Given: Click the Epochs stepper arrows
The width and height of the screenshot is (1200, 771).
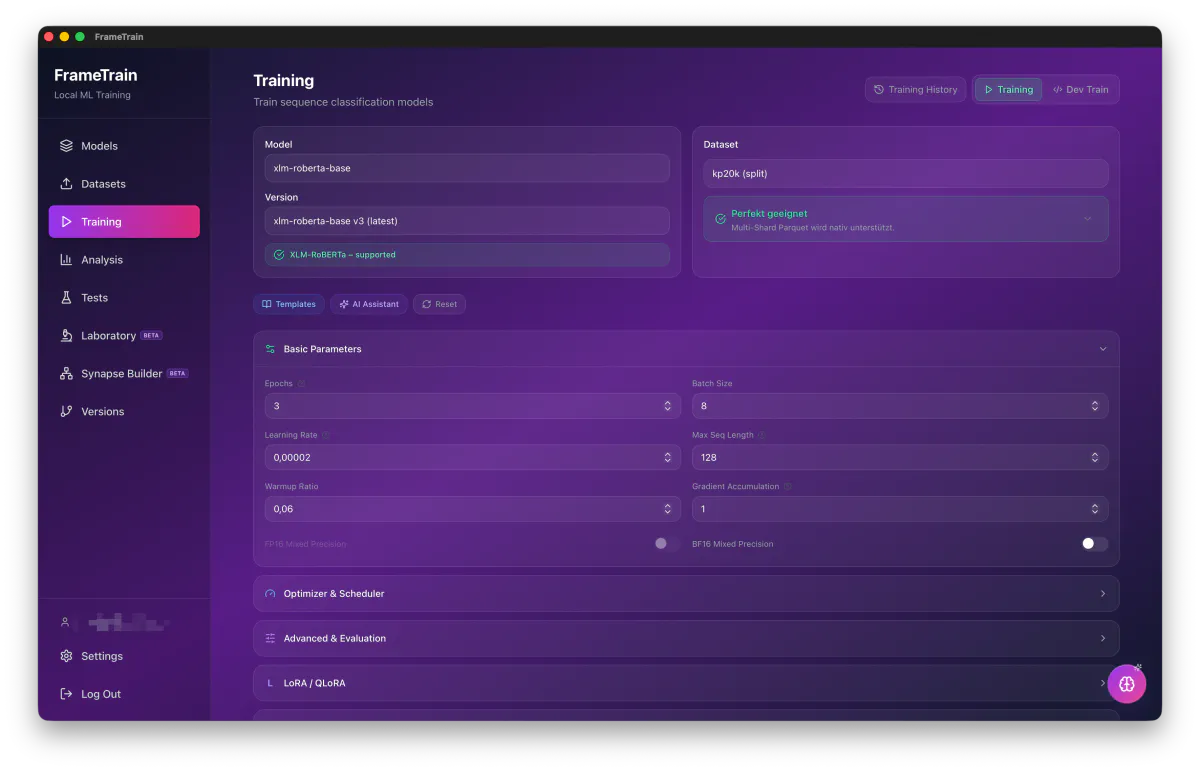Looking at the screenshot, I should [668, 406].
